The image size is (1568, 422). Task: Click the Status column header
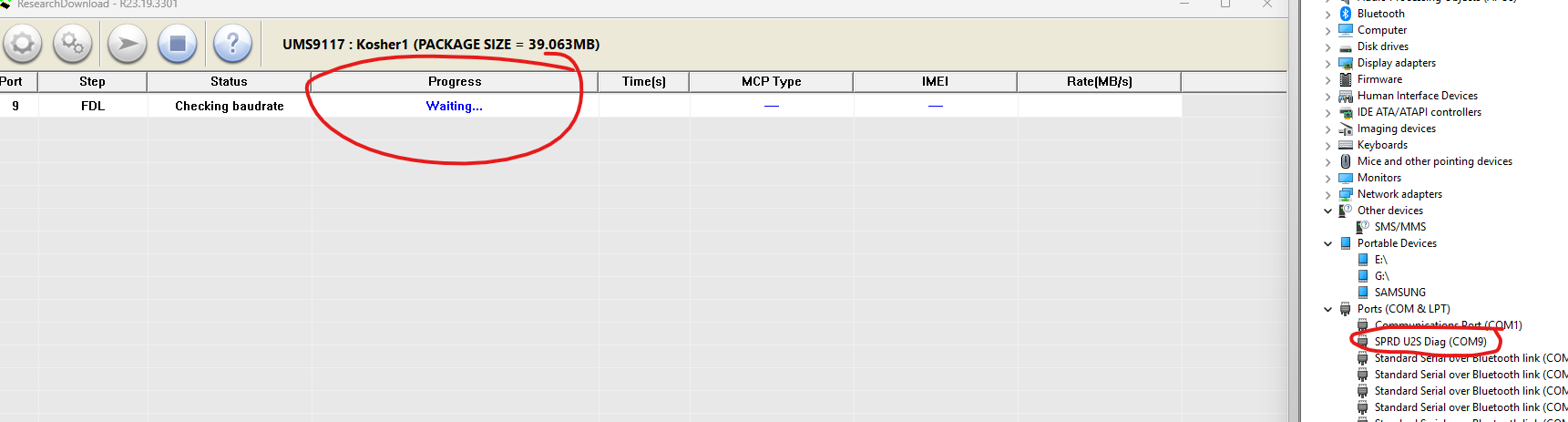[x=229, y=81]
